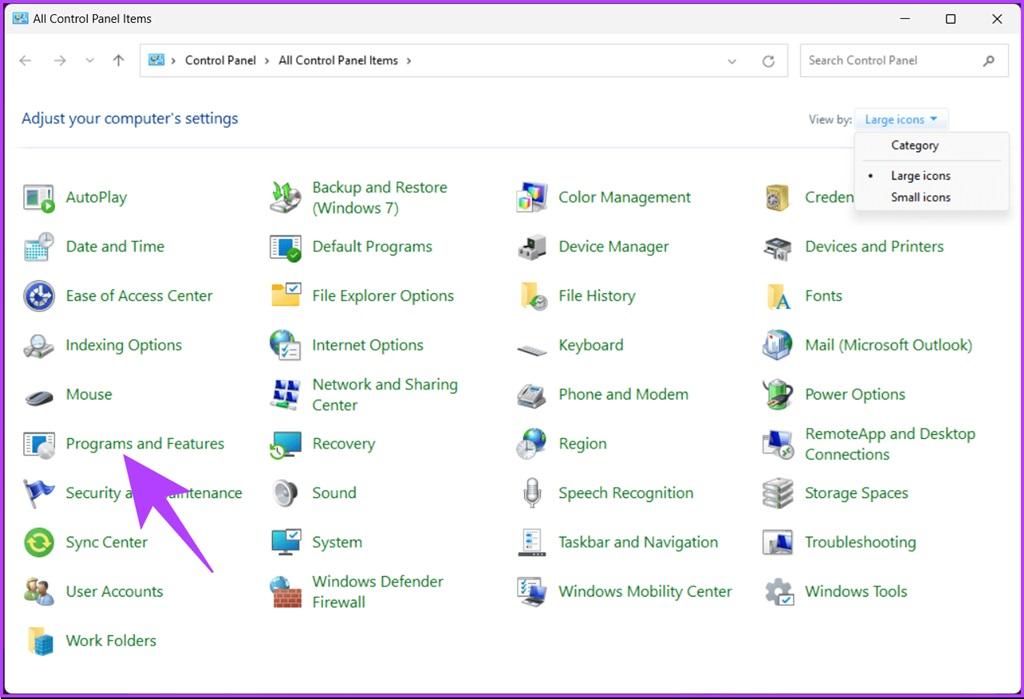
Task: Click the Windows Tools gear icon
Action: [778, 592]
